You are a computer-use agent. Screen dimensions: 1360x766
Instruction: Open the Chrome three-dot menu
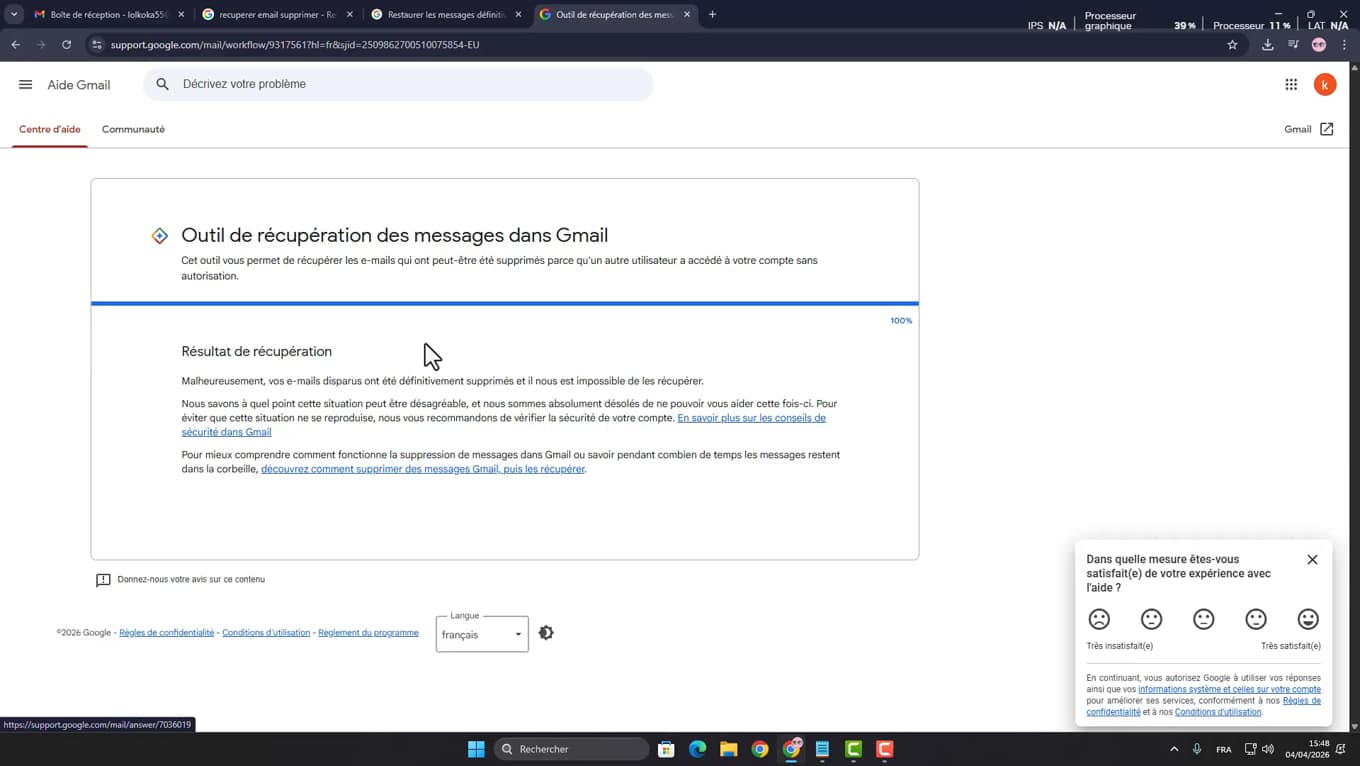click(x=1344, y=45)
